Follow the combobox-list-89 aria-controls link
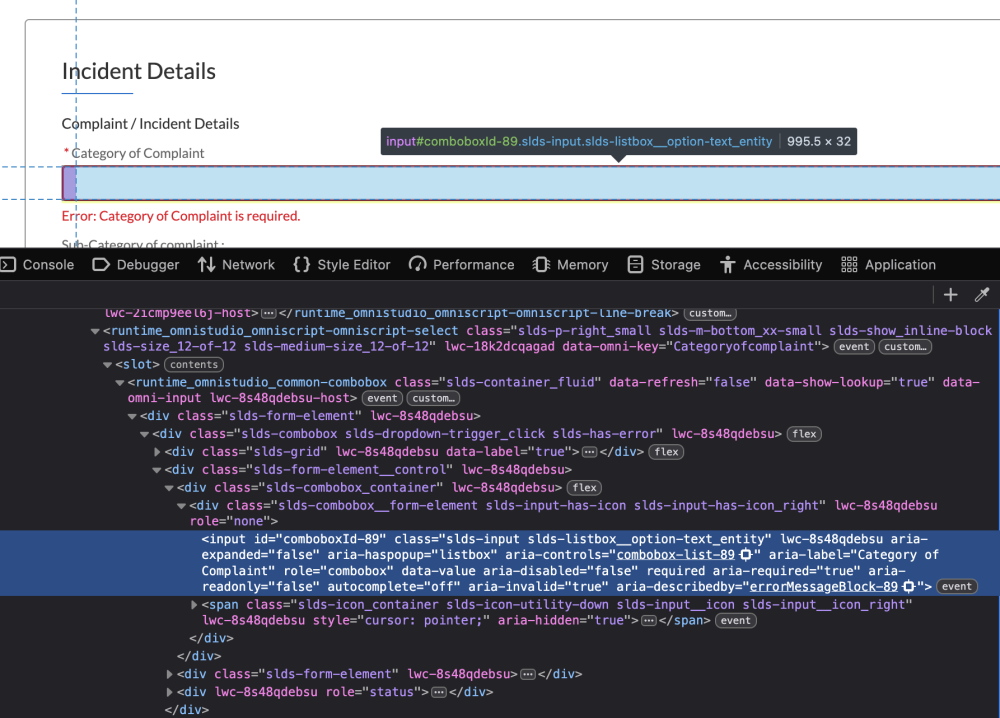This screenshot has height=718, width=1000. [x=675, y=555]
